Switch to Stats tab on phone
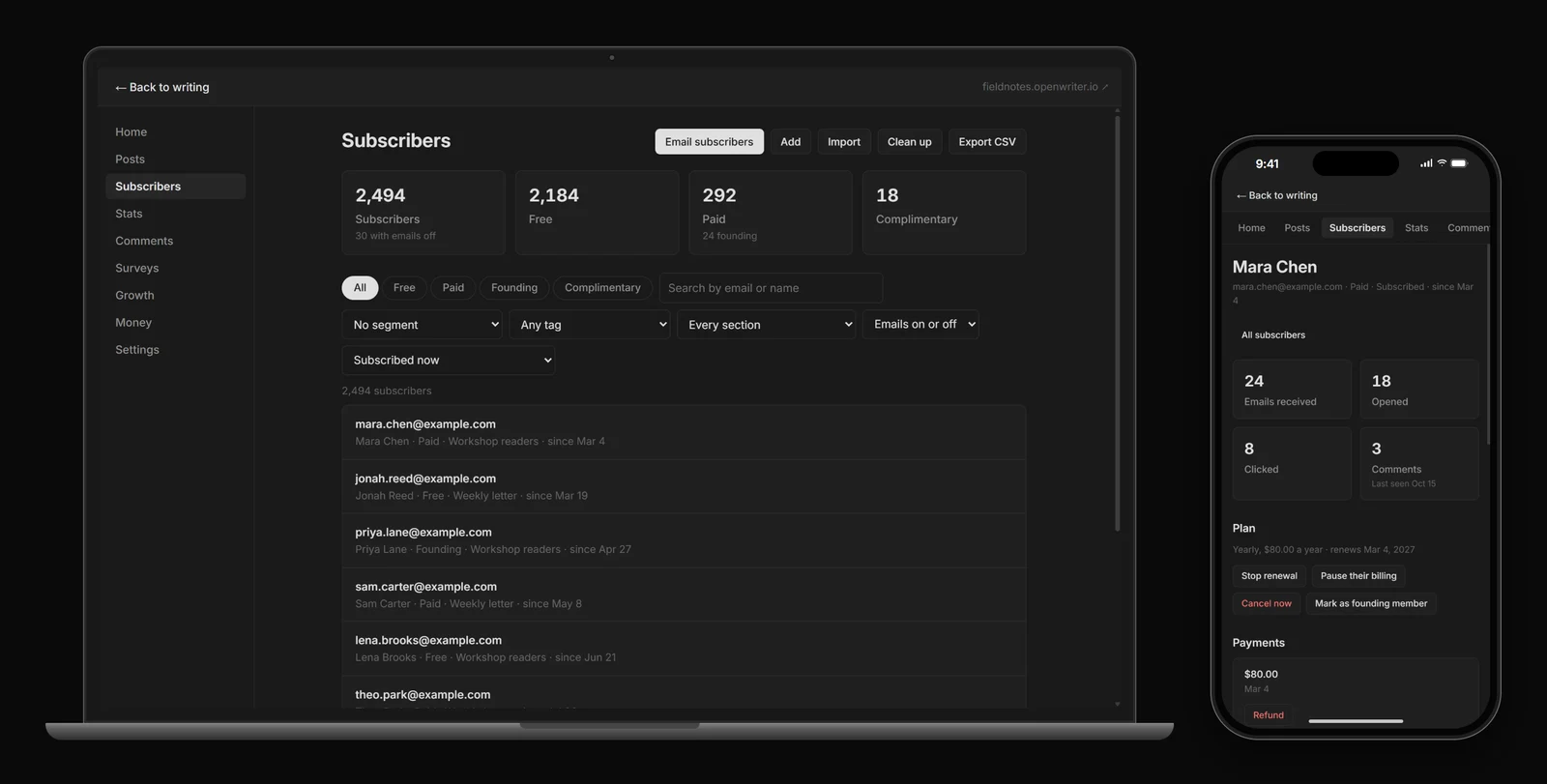Viewport: 1547px width, 784px height. [x=1416, y=228]
